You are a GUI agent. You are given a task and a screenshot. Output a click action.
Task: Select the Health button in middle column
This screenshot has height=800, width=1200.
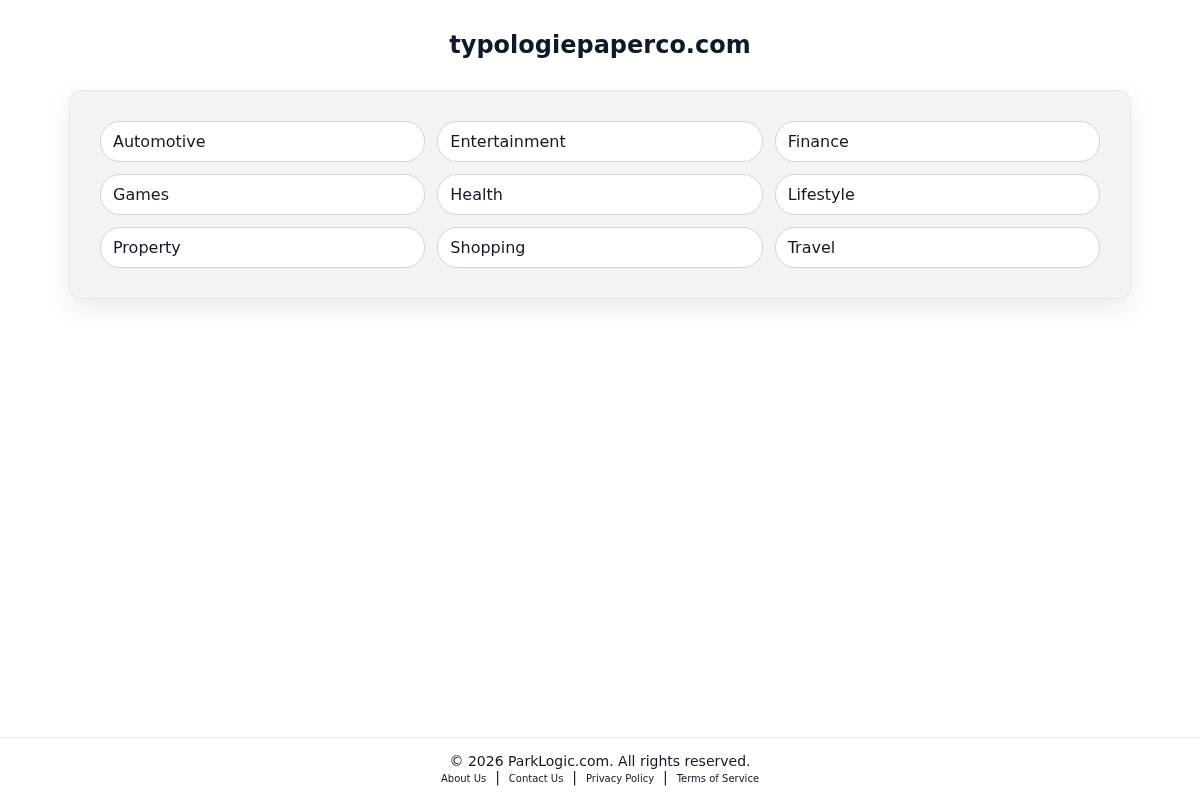[x=600, y=194]
